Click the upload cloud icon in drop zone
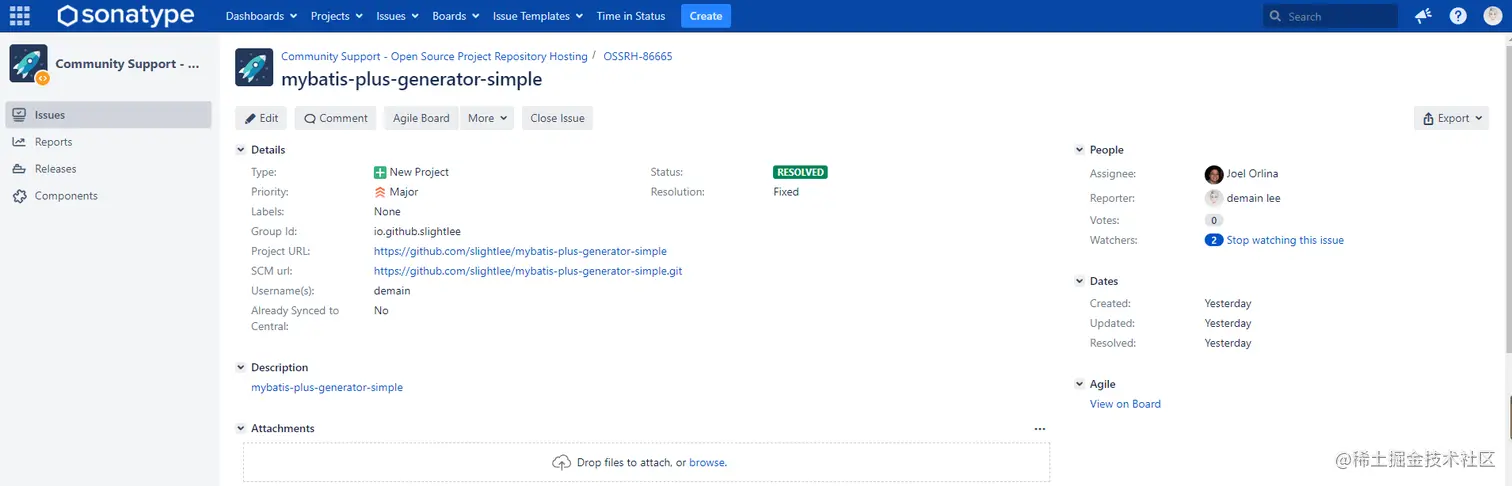This screenshot has height=486, width=1512. click(x=561, y=463)
